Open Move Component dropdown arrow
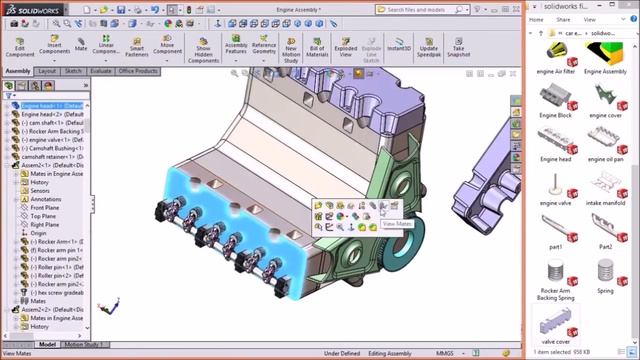Viewport: 640px width, 360px height. pyautogui.click(x=167, y=60)
